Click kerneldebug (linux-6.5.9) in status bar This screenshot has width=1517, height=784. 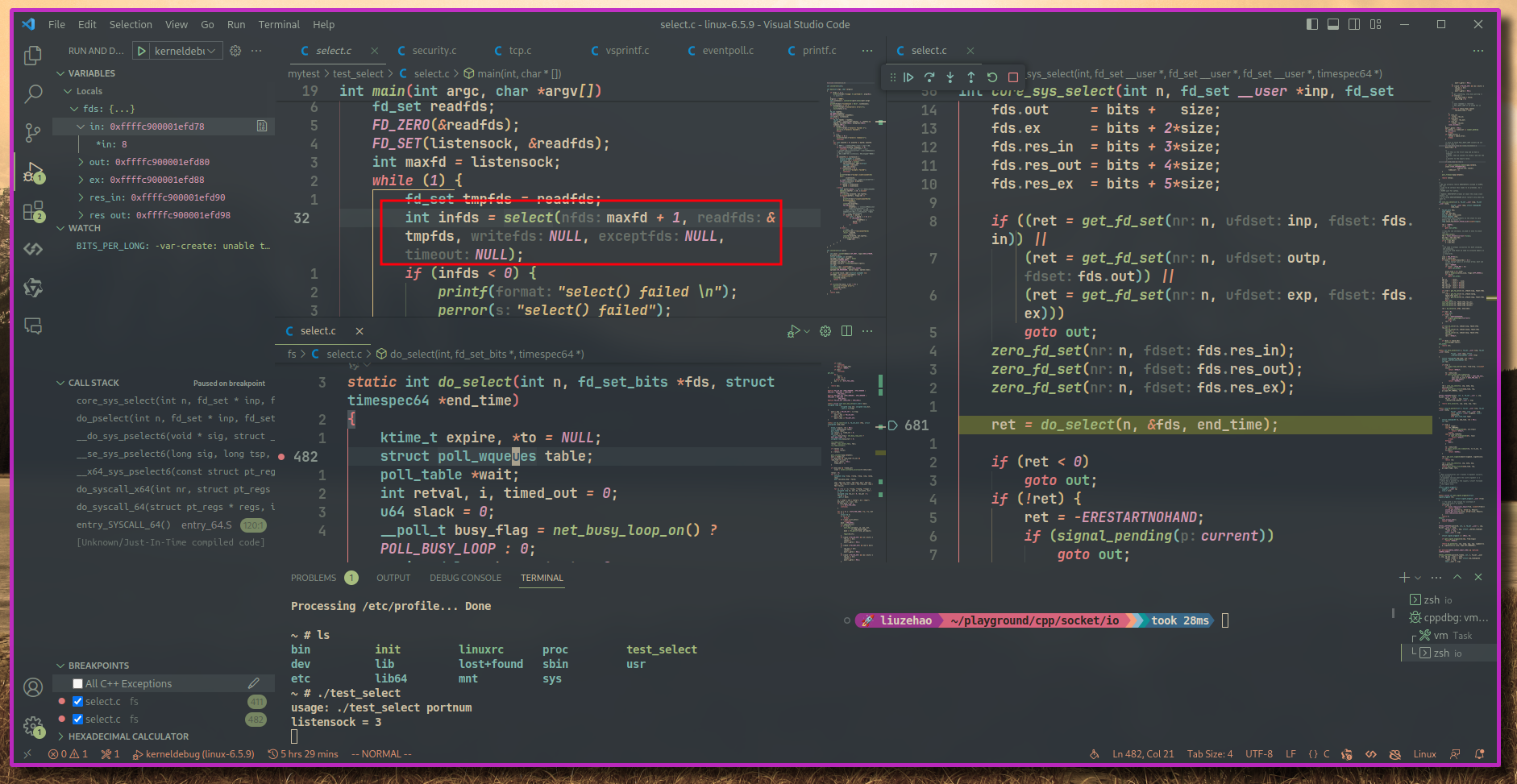(x=193, y=754)
